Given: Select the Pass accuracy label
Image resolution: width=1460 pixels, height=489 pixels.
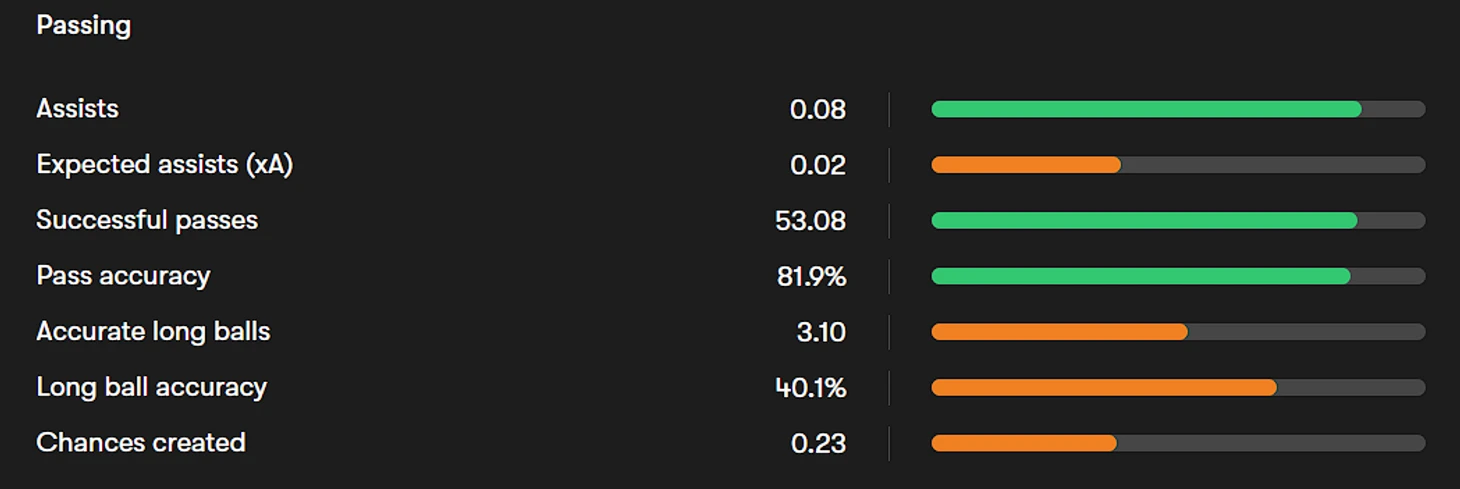Looking at the screenshot, I should (123, 276).
